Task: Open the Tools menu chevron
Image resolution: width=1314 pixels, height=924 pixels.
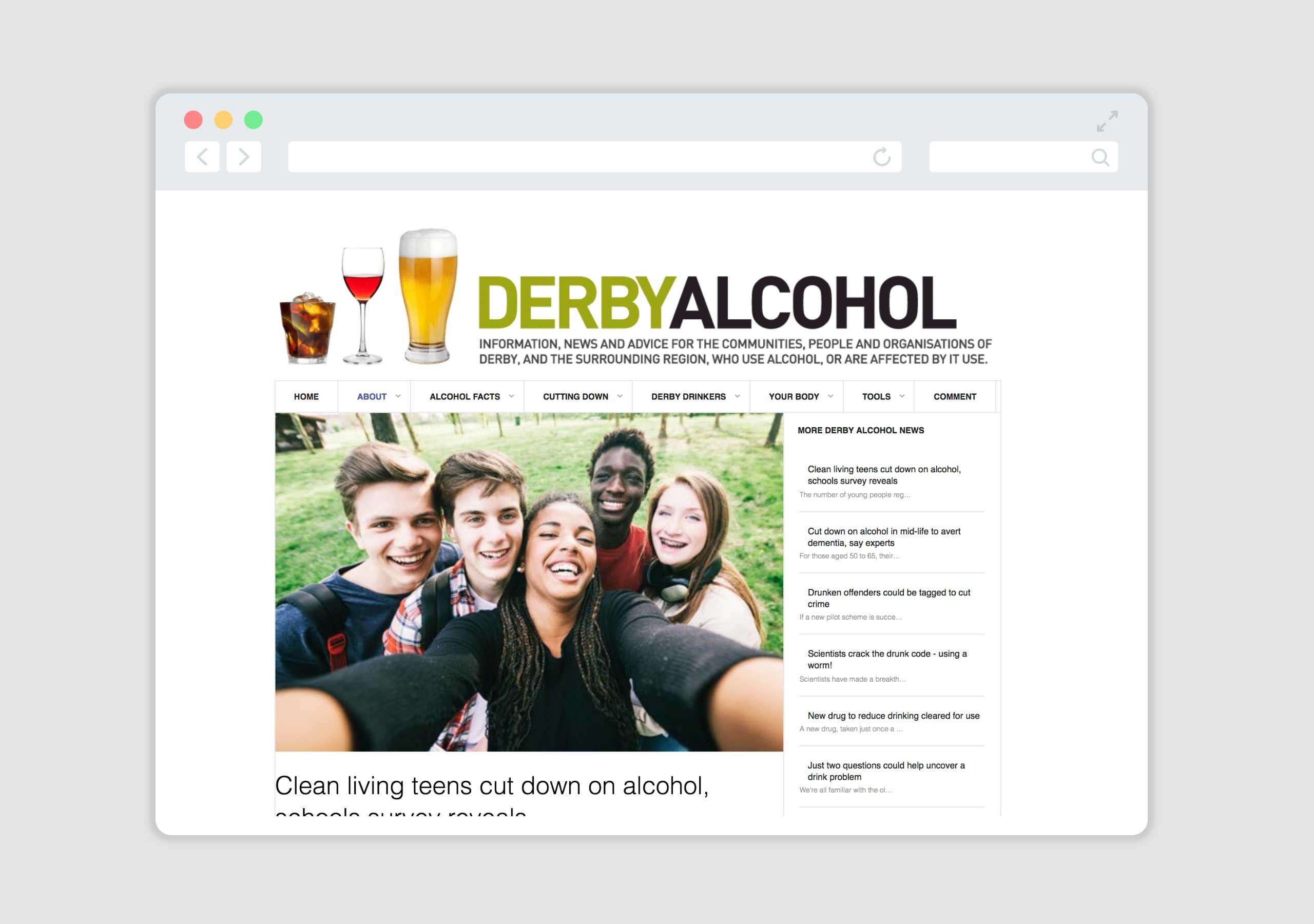Action: [902, 396]
